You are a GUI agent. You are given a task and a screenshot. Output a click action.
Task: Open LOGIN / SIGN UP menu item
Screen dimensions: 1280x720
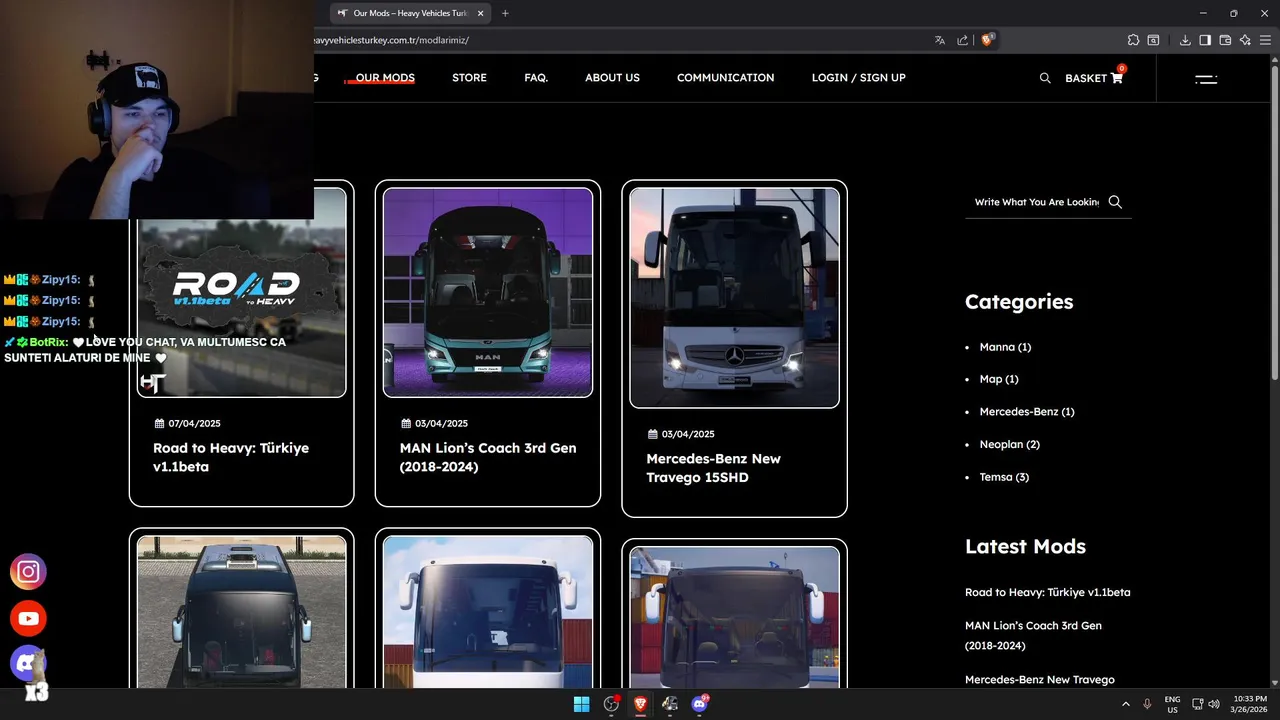coord(858,78)
